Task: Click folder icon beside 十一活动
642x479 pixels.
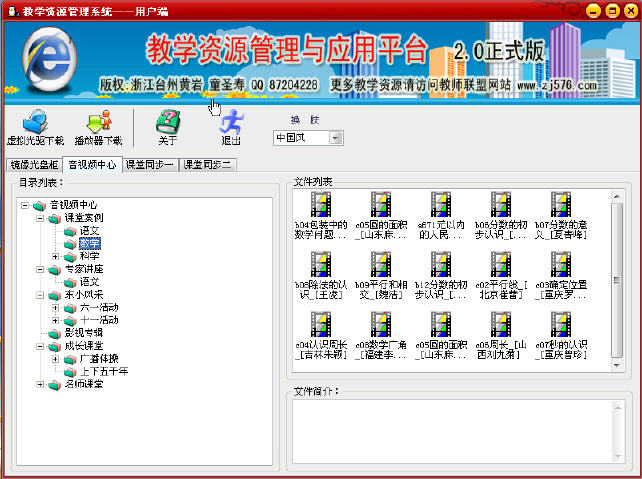Action: (x=70, y=321)
